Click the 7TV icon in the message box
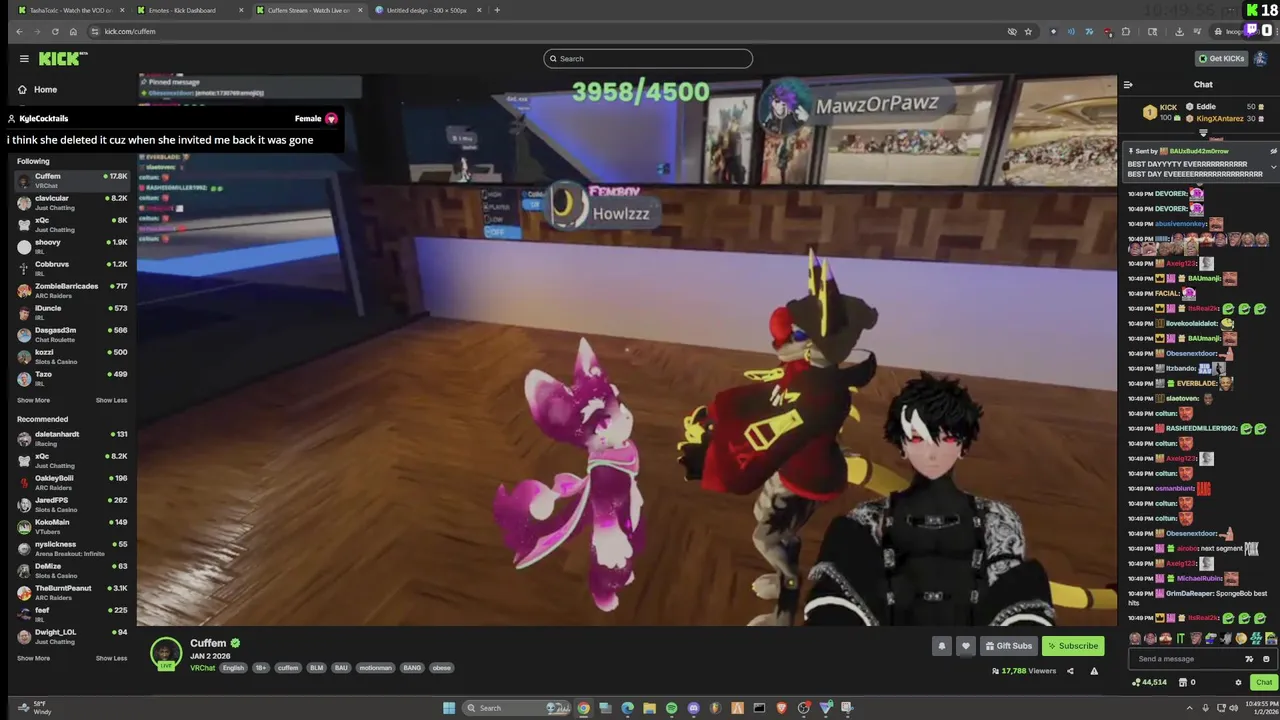1280x720 pixels. pyautogui.click(x=1249, y=659)
